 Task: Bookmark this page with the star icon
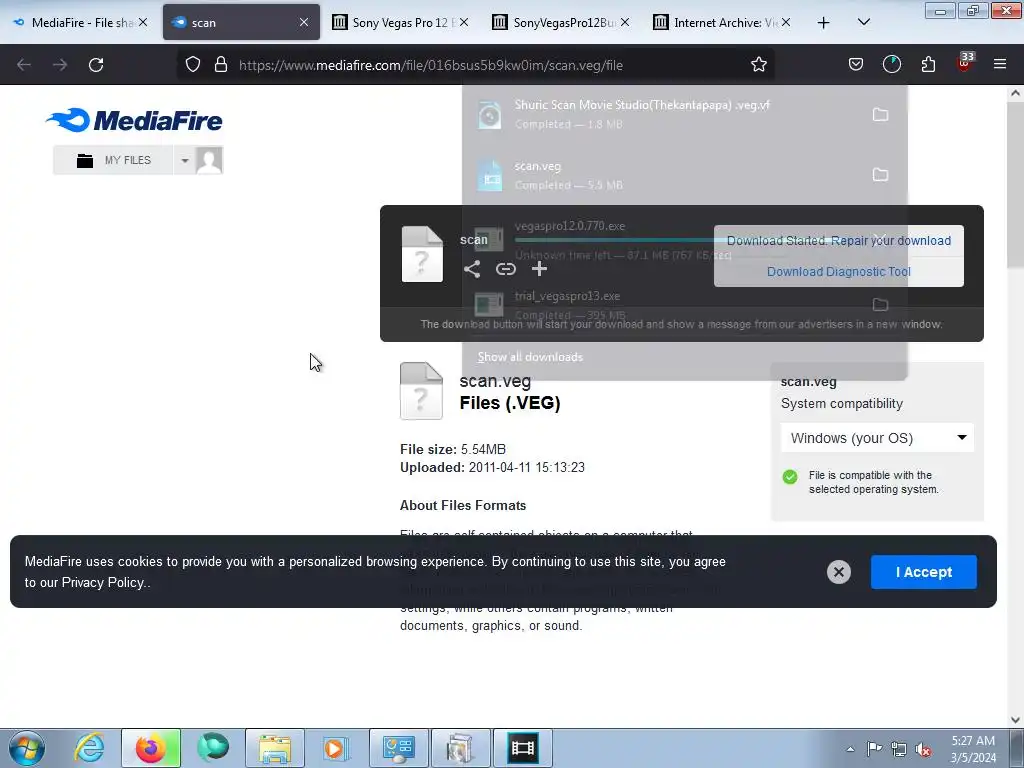[x=758, y=65]
